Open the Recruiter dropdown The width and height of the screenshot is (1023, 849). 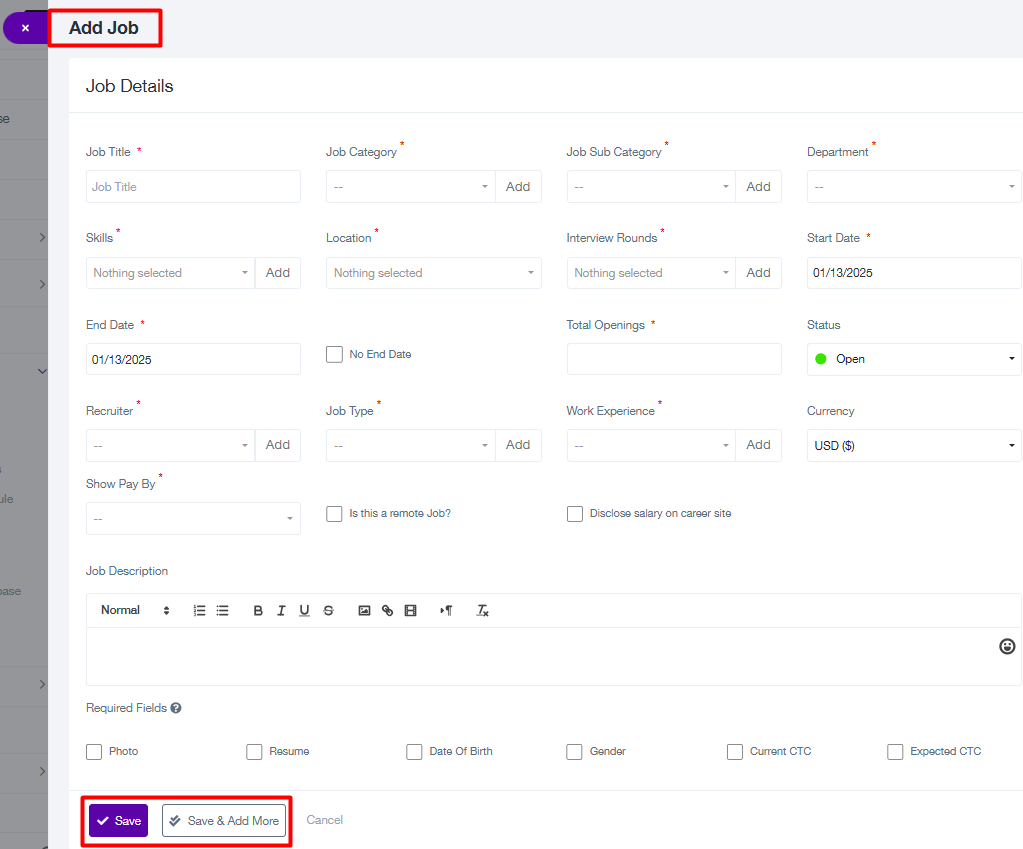(170, 445)
